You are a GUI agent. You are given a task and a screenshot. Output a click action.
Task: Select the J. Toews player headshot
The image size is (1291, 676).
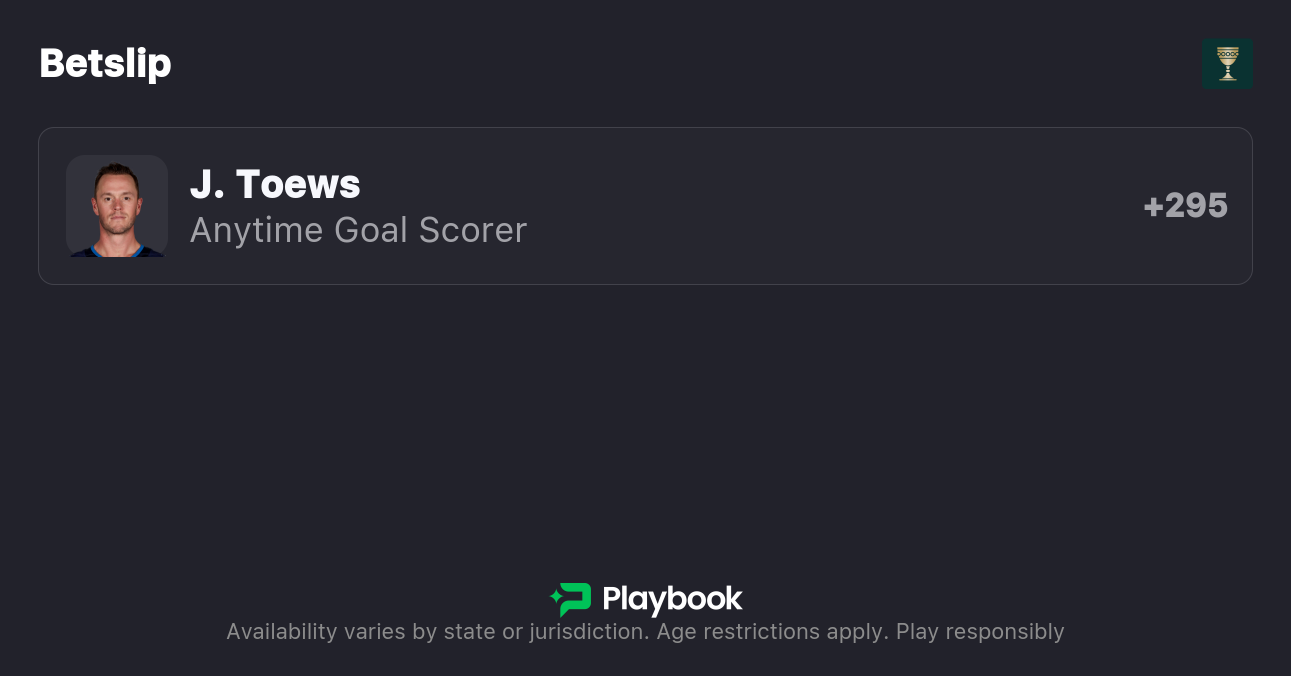tap(116, 206)
